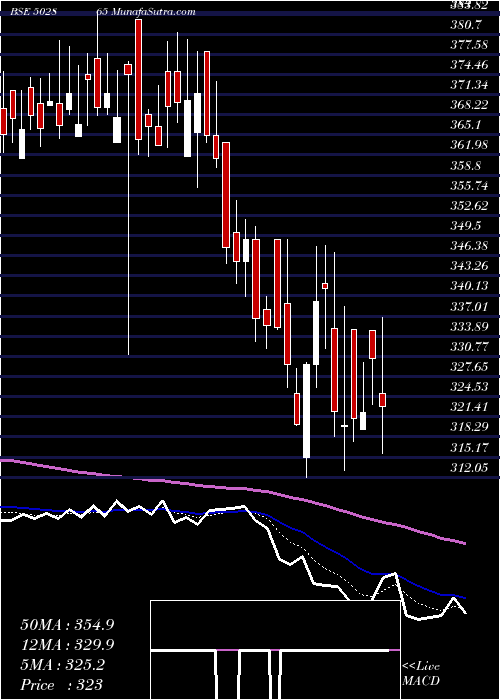The image size is (500, 700).
Task: Click the 368.22 price axis label
Action: pyautogui.click(x=469, y=105)
